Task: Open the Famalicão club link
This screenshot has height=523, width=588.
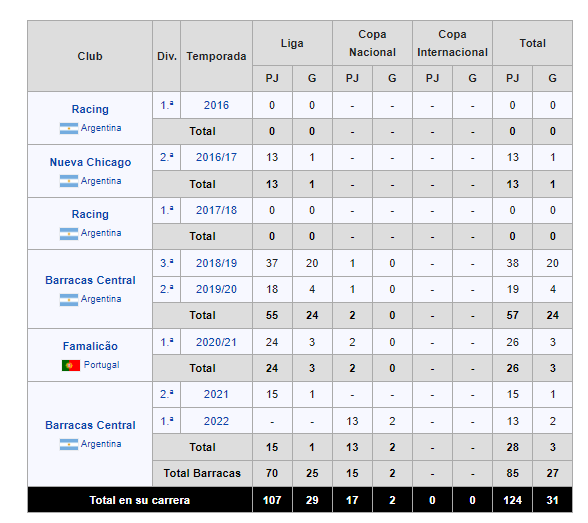Action: tap(90, 346)
